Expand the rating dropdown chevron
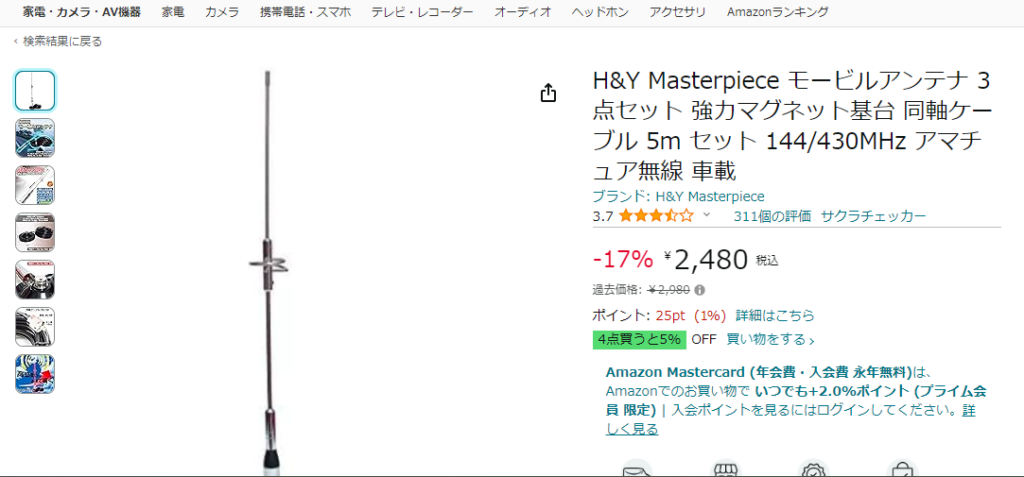Viewport: 1024px width, 477px height. (x=706, y=216)
